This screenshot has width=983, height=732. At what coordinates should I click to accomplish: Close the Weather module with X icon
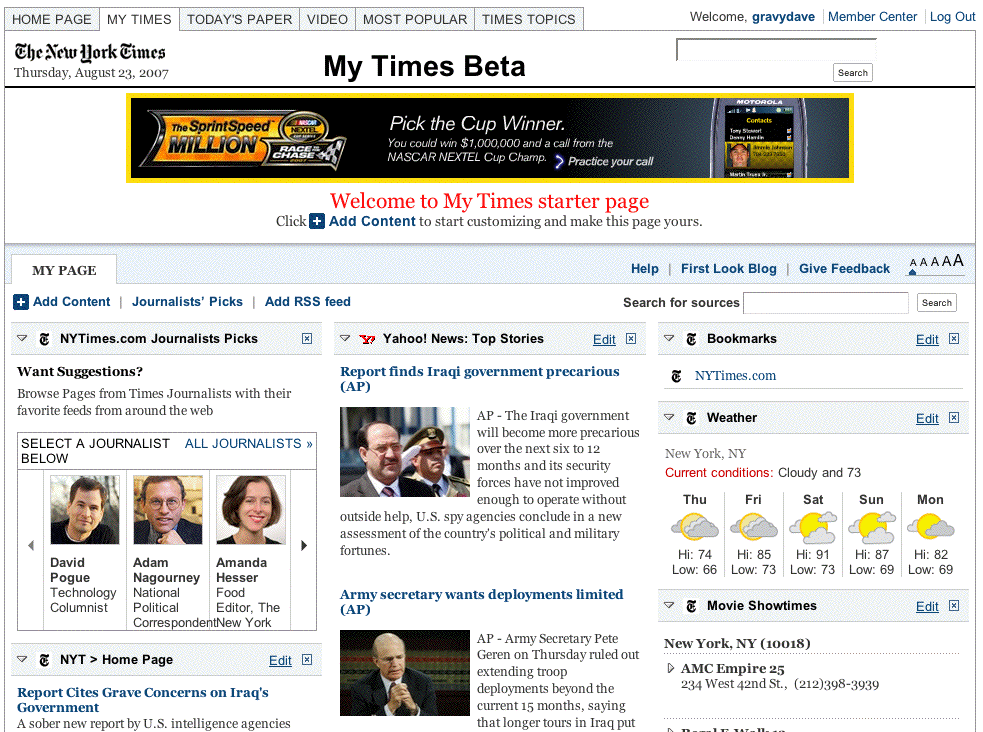tap(954, 418)
